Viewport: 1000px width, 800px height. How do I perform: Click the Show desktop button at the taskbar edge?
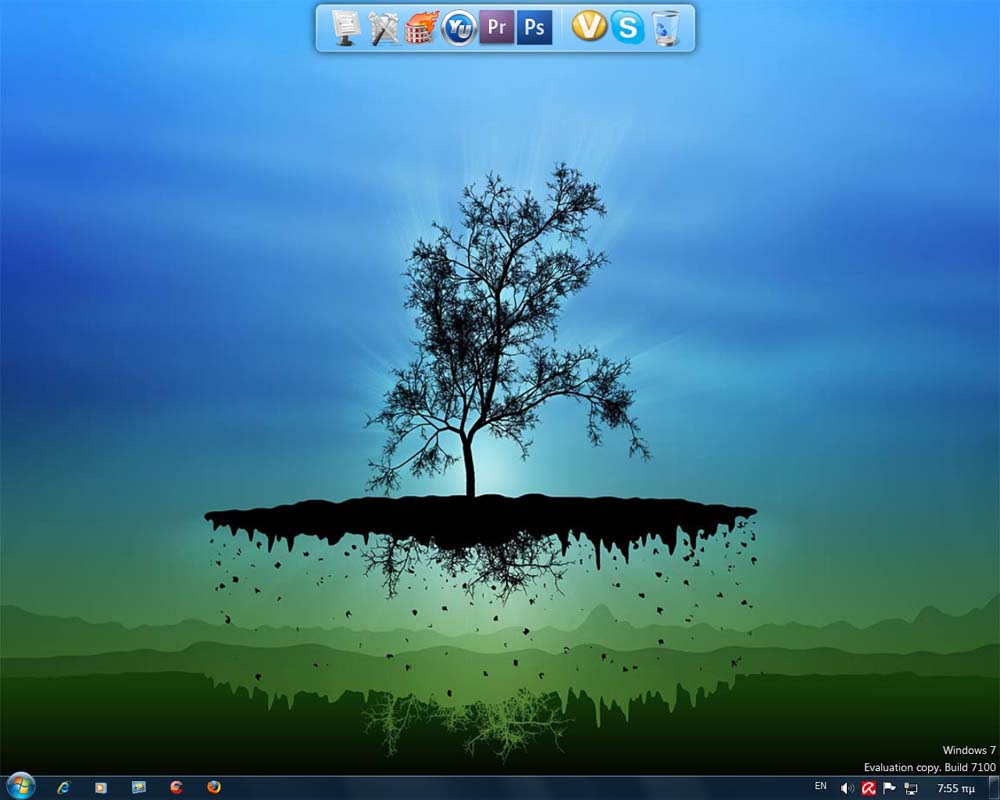click(994, 788)
